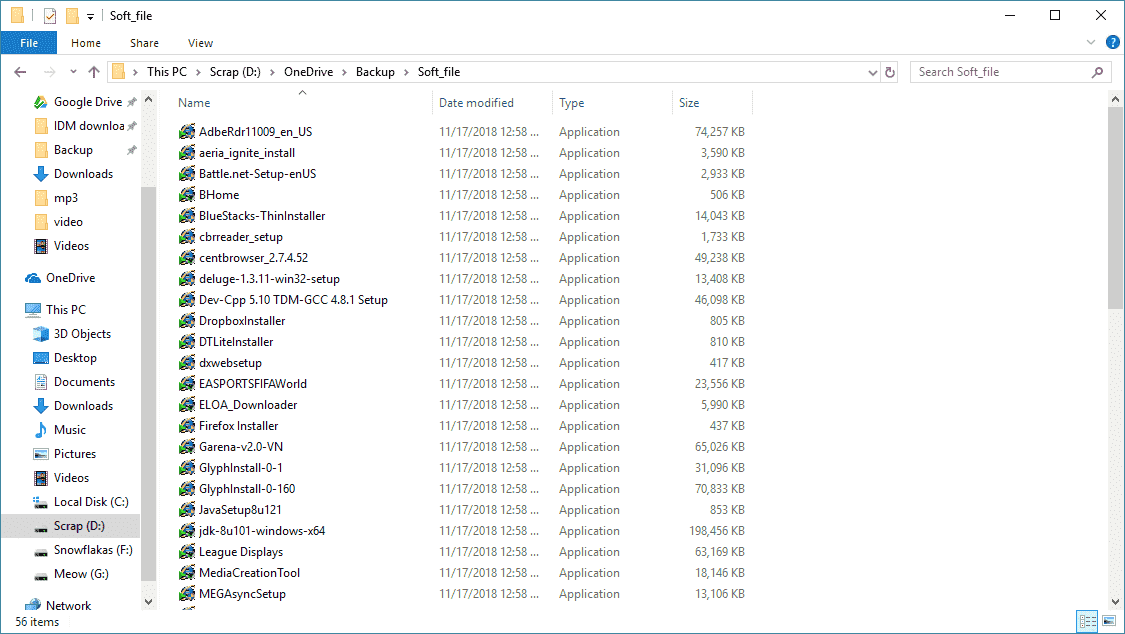Select the BlueStacks-ThinInstaller file icon
The image size is (1125, 634).
(x=187, y=215)
